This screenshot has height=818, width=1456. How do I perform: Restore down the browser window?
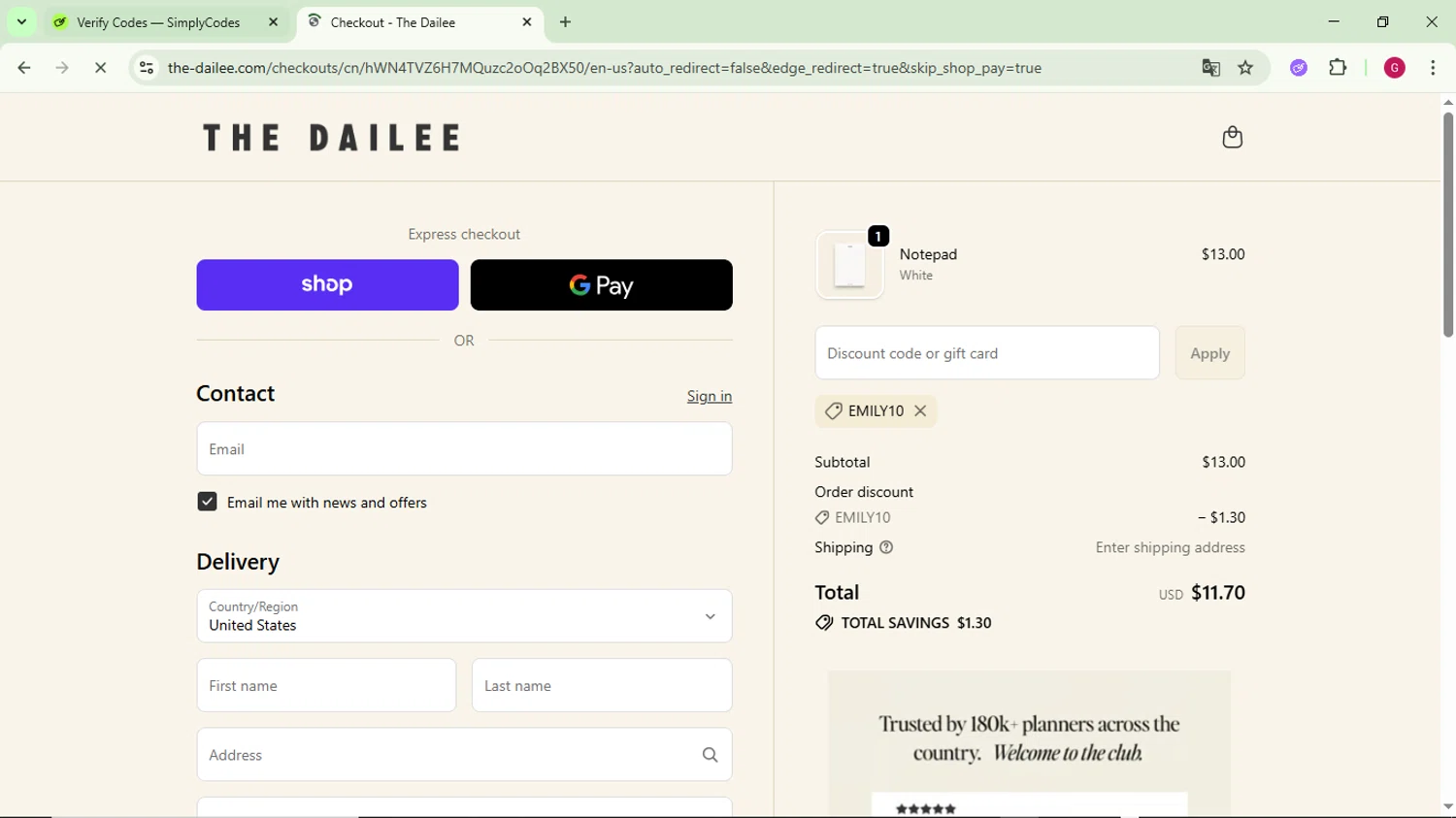pyautogui.click(x=1383, y=21)
